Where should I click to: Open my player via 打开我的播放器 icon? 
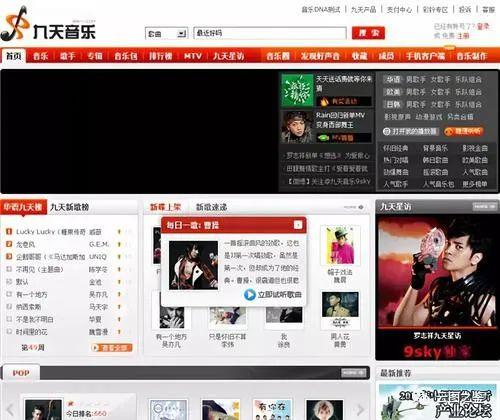(x=386, y=131)
